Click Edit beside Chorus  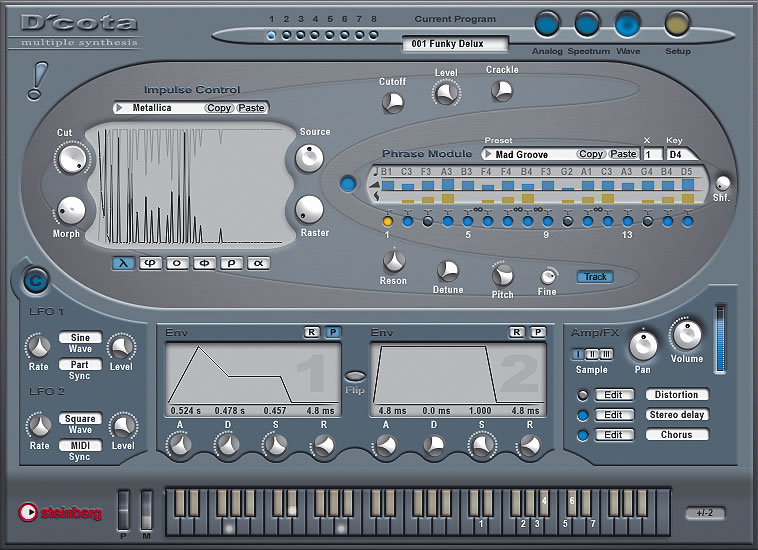pyautogui.click(x=613, y=435)
